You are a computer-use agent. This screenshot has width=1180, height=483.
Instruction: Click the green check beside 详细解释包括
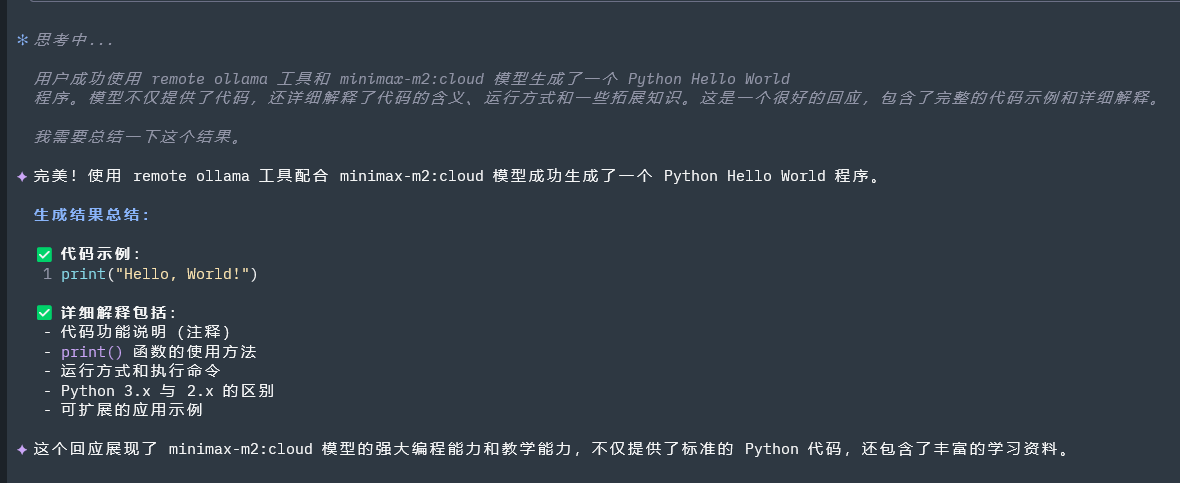tap(44, 313)
